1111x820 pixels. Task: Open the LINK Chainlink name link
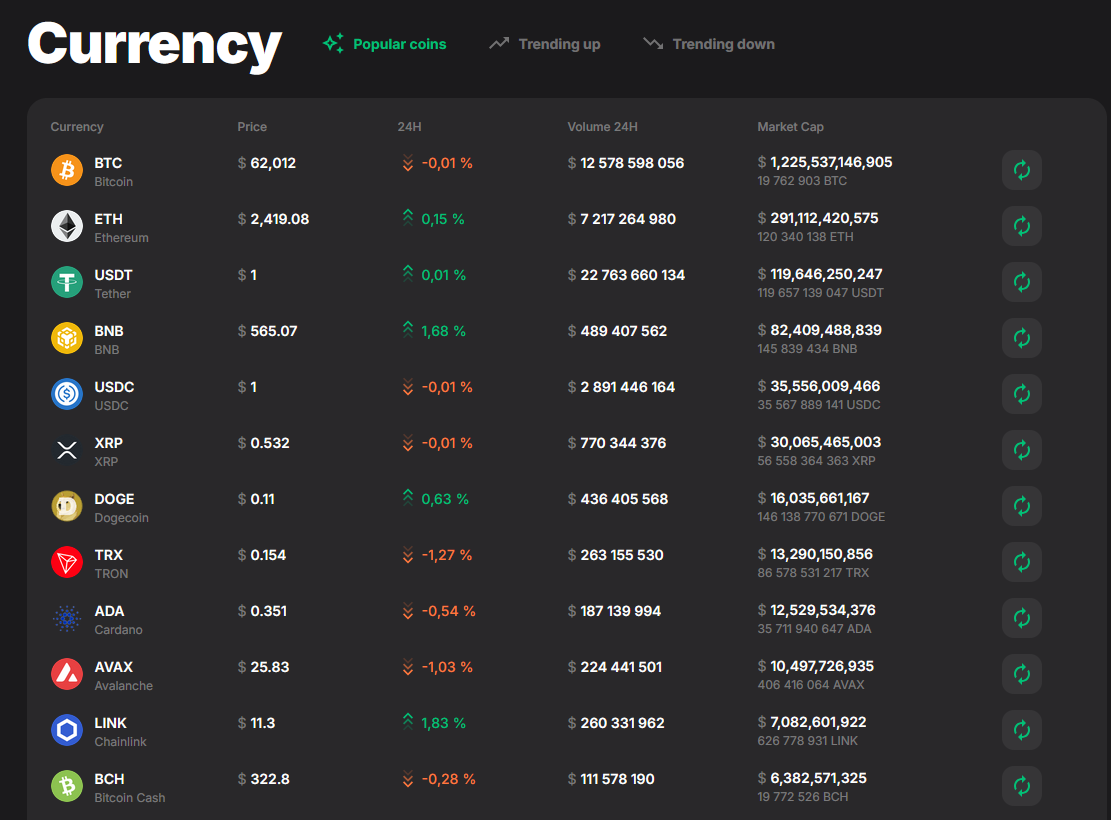[120, 732]
